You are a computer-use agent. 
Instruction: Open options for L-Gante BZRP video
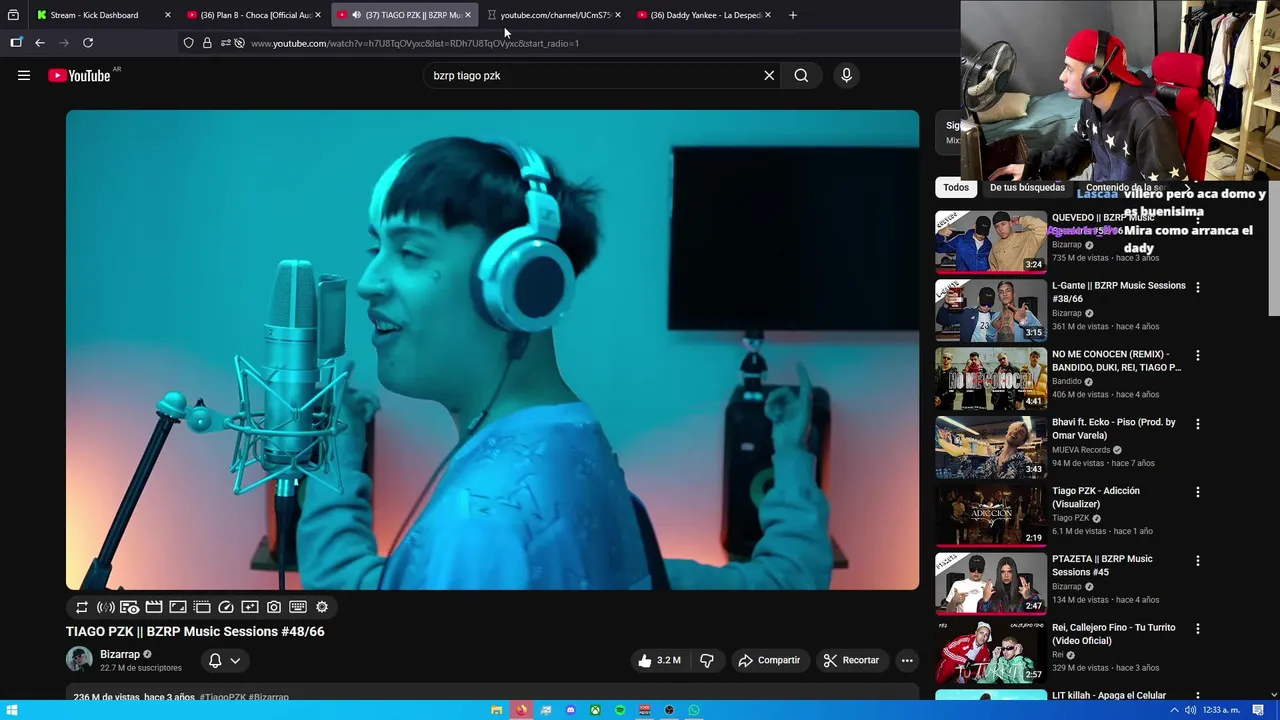pyautogui.click(x=1198, y=287)
